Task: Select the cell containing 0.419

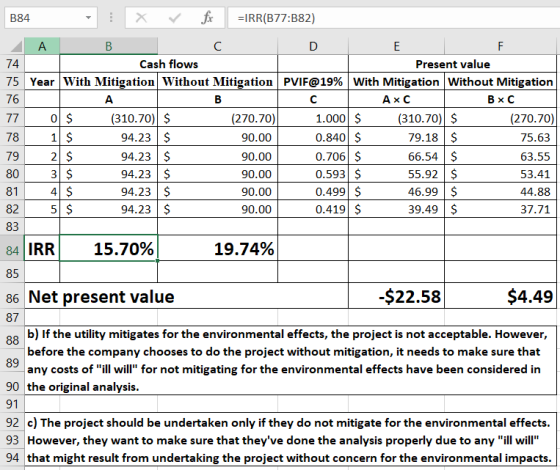Action: coord(313,209)
